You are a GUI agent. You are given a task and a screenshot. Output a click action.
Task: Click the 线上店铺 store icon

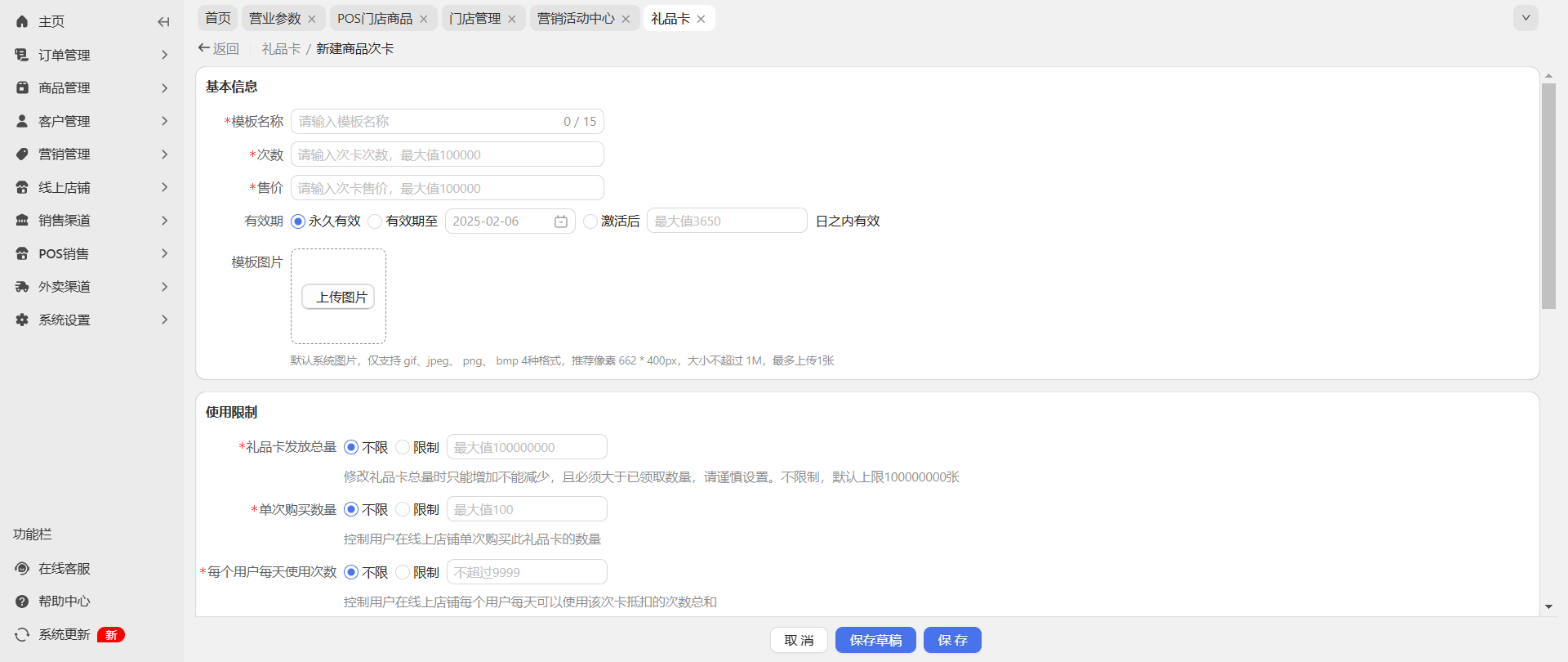[22, 187]
